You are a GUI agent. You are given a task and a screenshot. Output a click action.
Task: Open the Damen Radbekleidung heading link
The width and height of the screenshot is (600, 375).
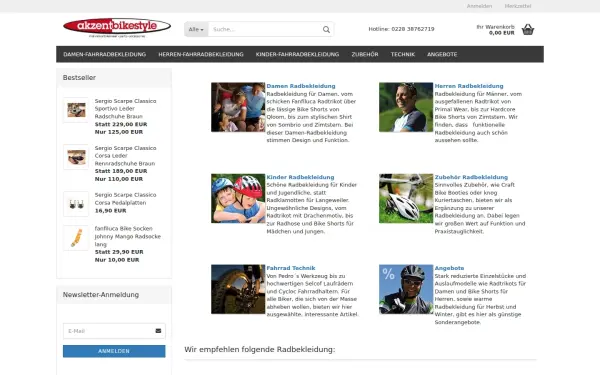(301, 86)
